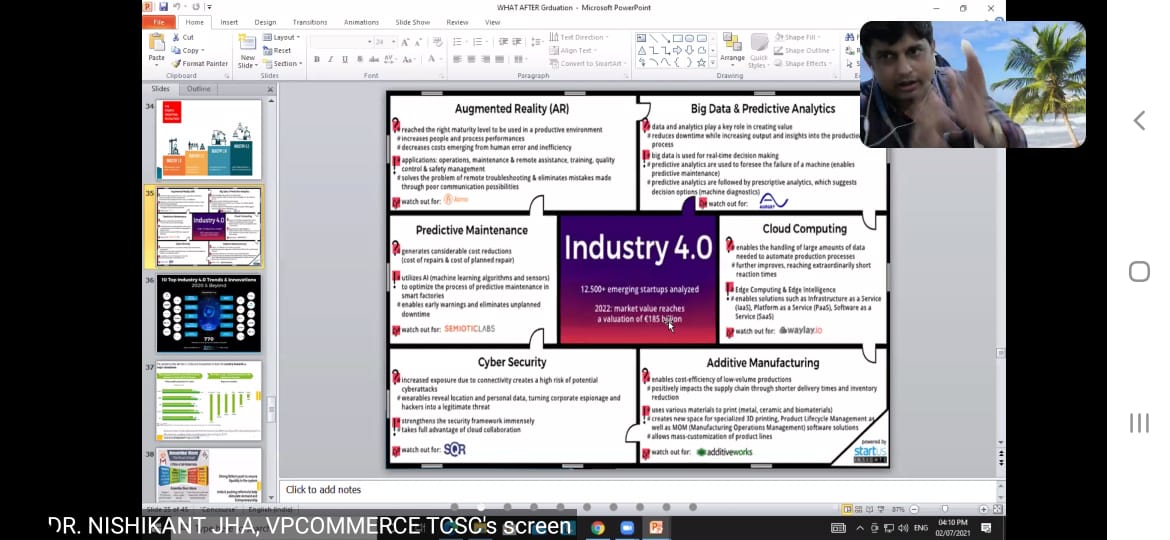1170x540 pixels.
Task: Select the Format Painter tool
Action: [174, 63]
